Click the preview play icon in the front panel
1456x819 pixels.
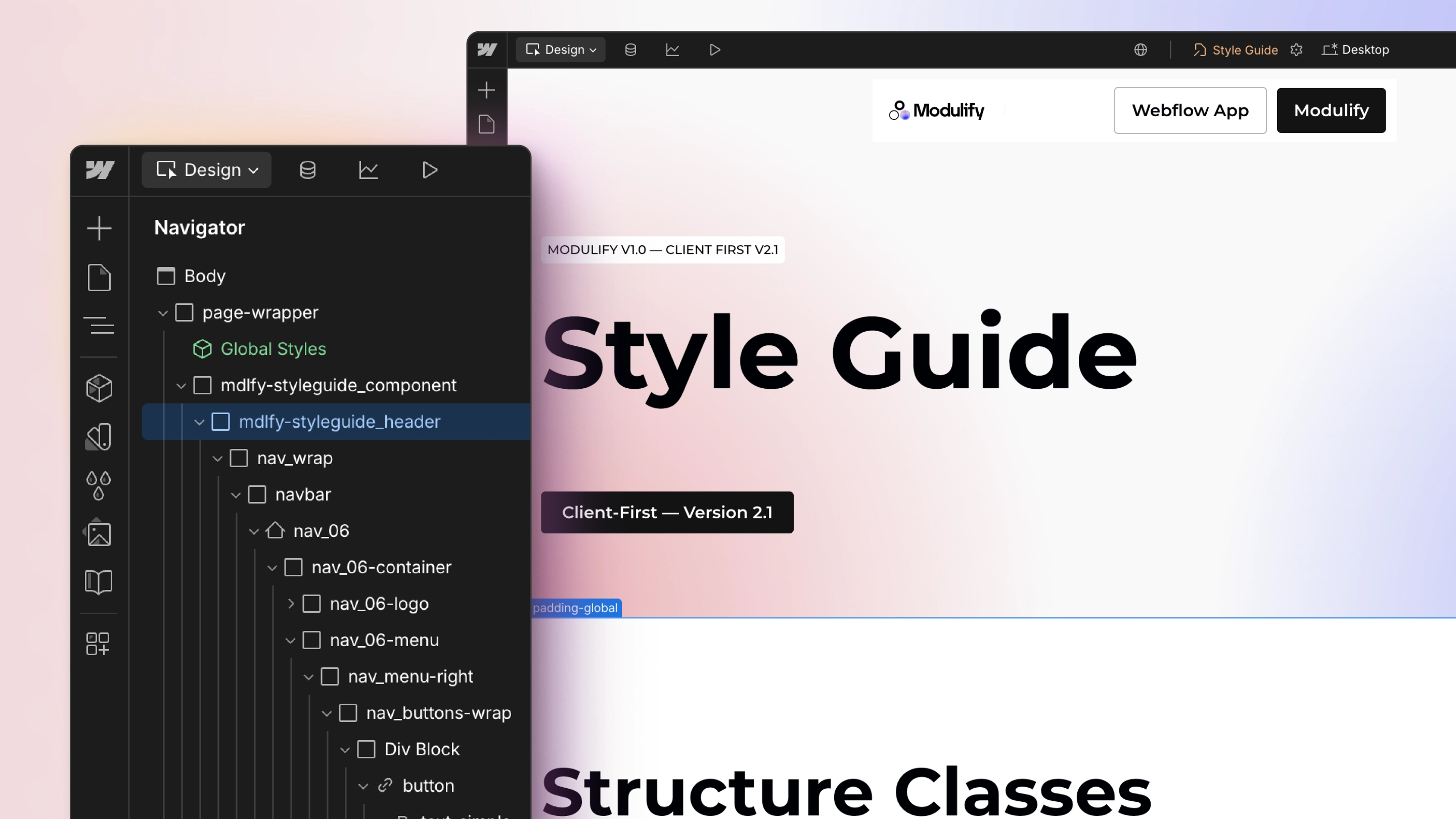430,169
